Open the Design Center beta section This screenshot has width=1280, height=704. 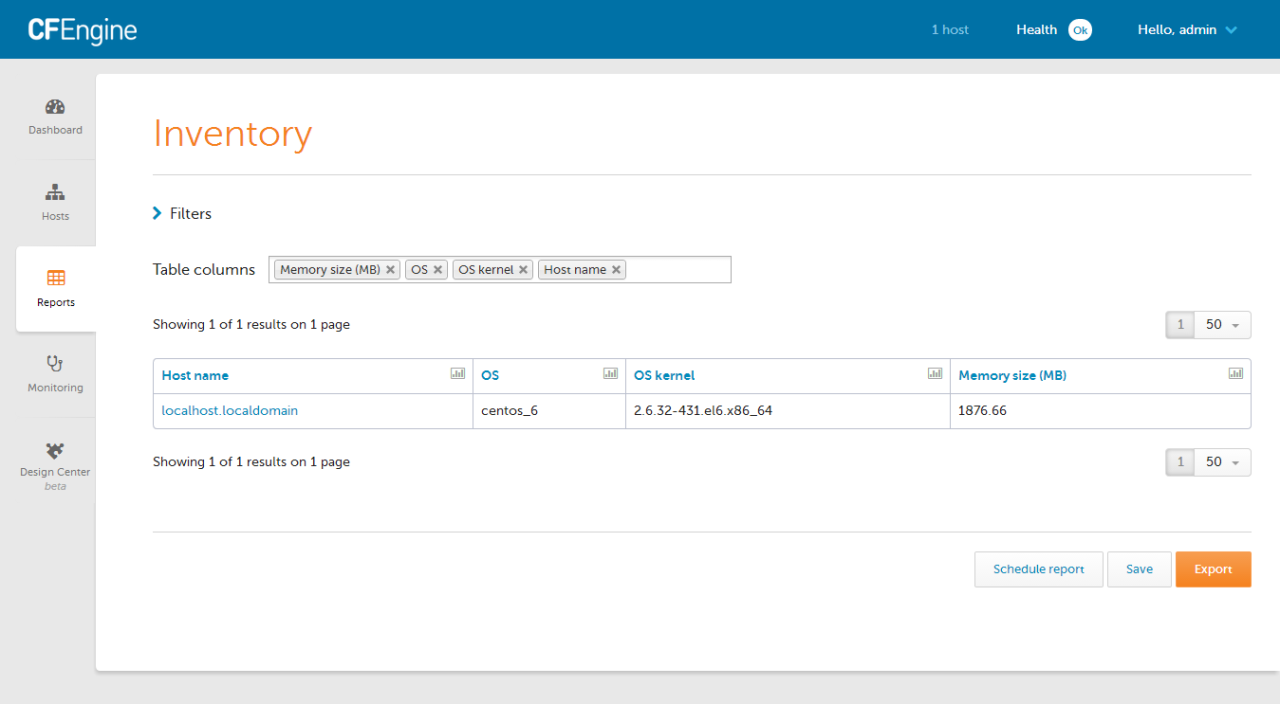click(55, 460)
